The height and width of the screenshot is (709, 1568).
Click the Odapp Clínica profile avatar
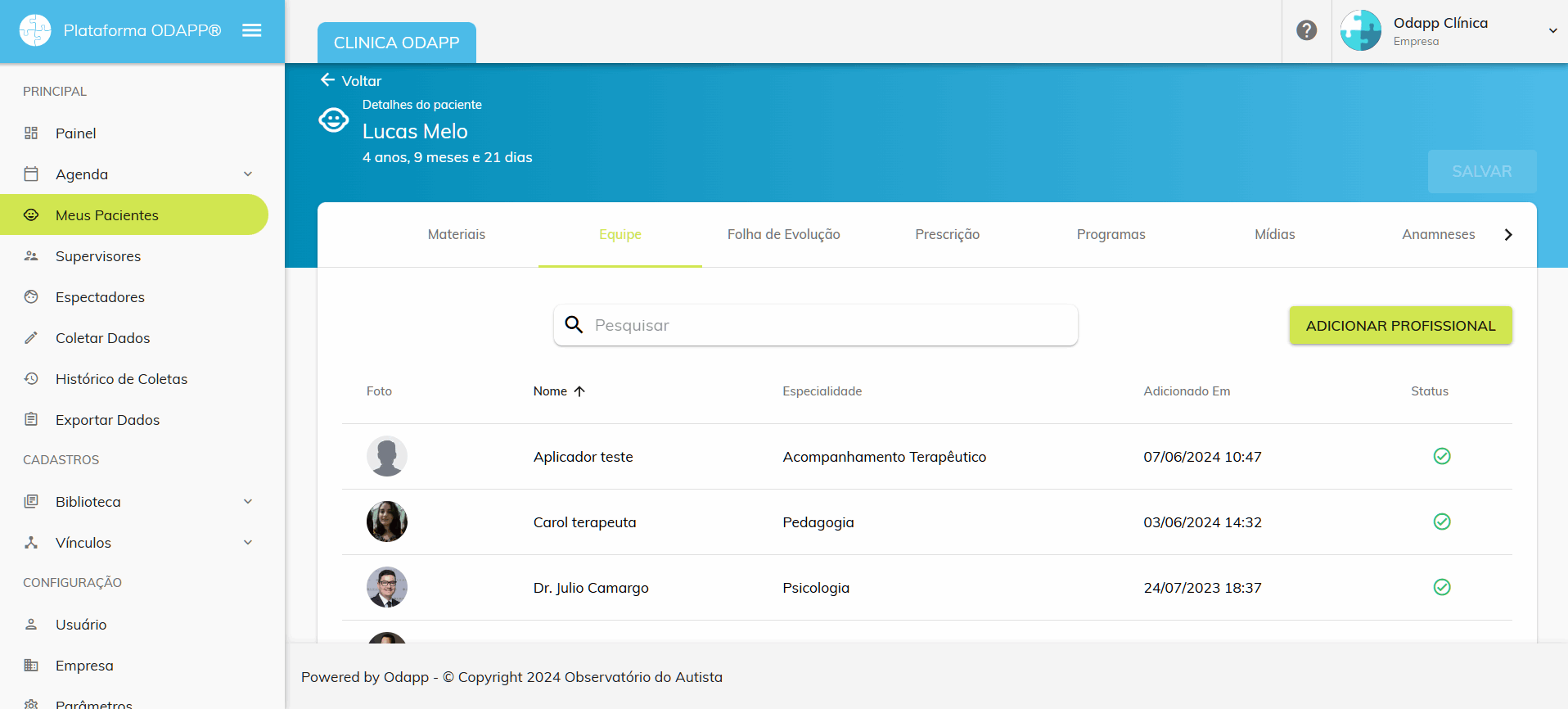(1361, 30)
